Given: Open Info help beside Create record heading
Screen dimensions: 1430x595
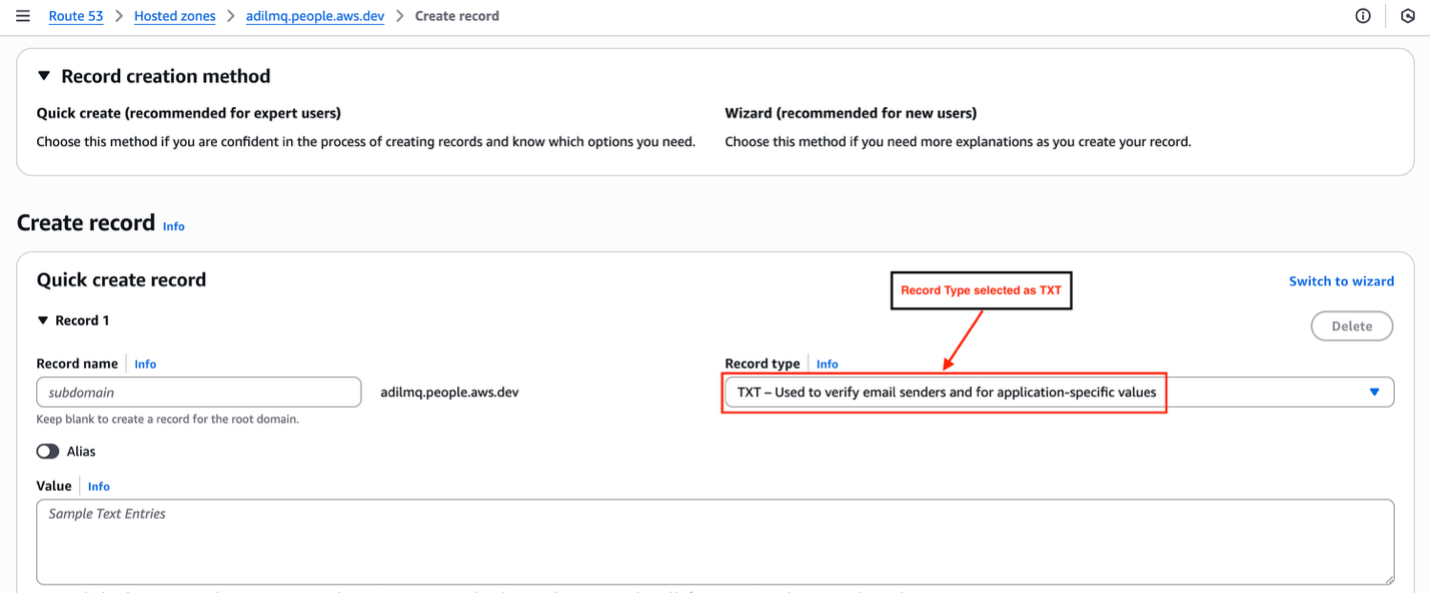Looking at the screenshot, I should [x=173, y=226].
